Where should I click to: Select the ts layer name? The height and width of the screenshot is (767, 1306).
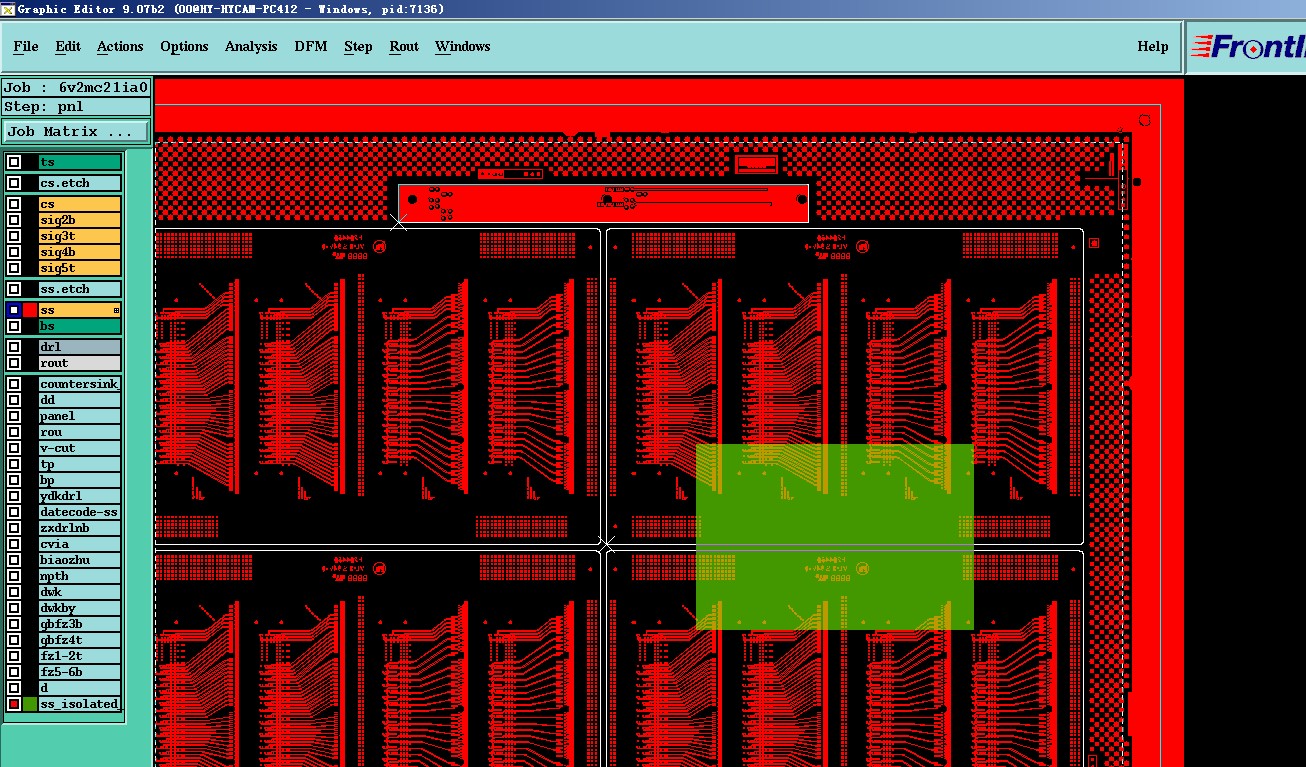tap(80, 162)
